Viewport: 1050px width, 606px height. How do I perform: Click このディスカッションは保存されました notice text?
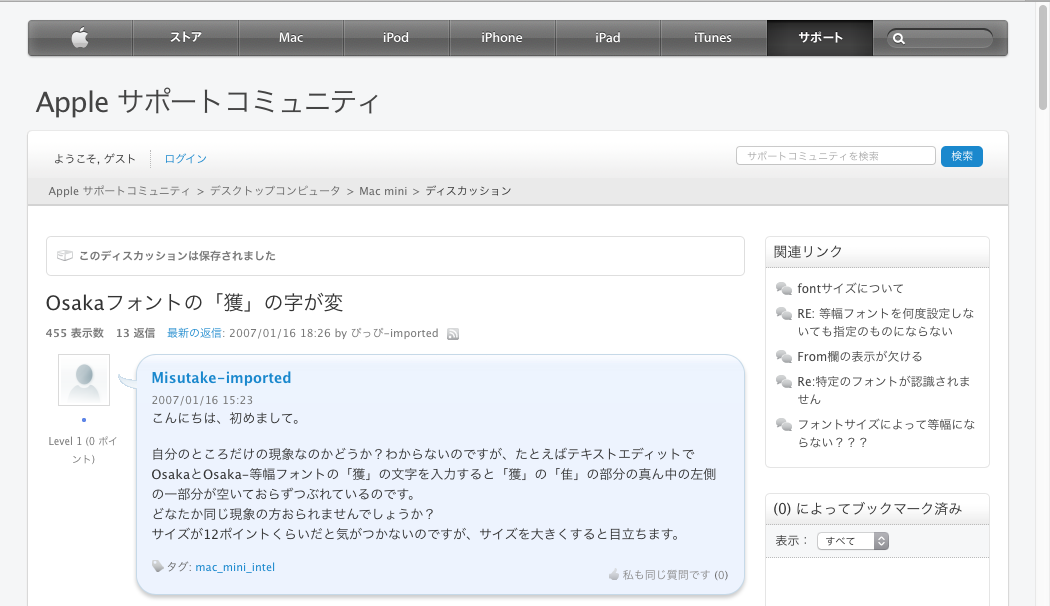tap(177, 256)
